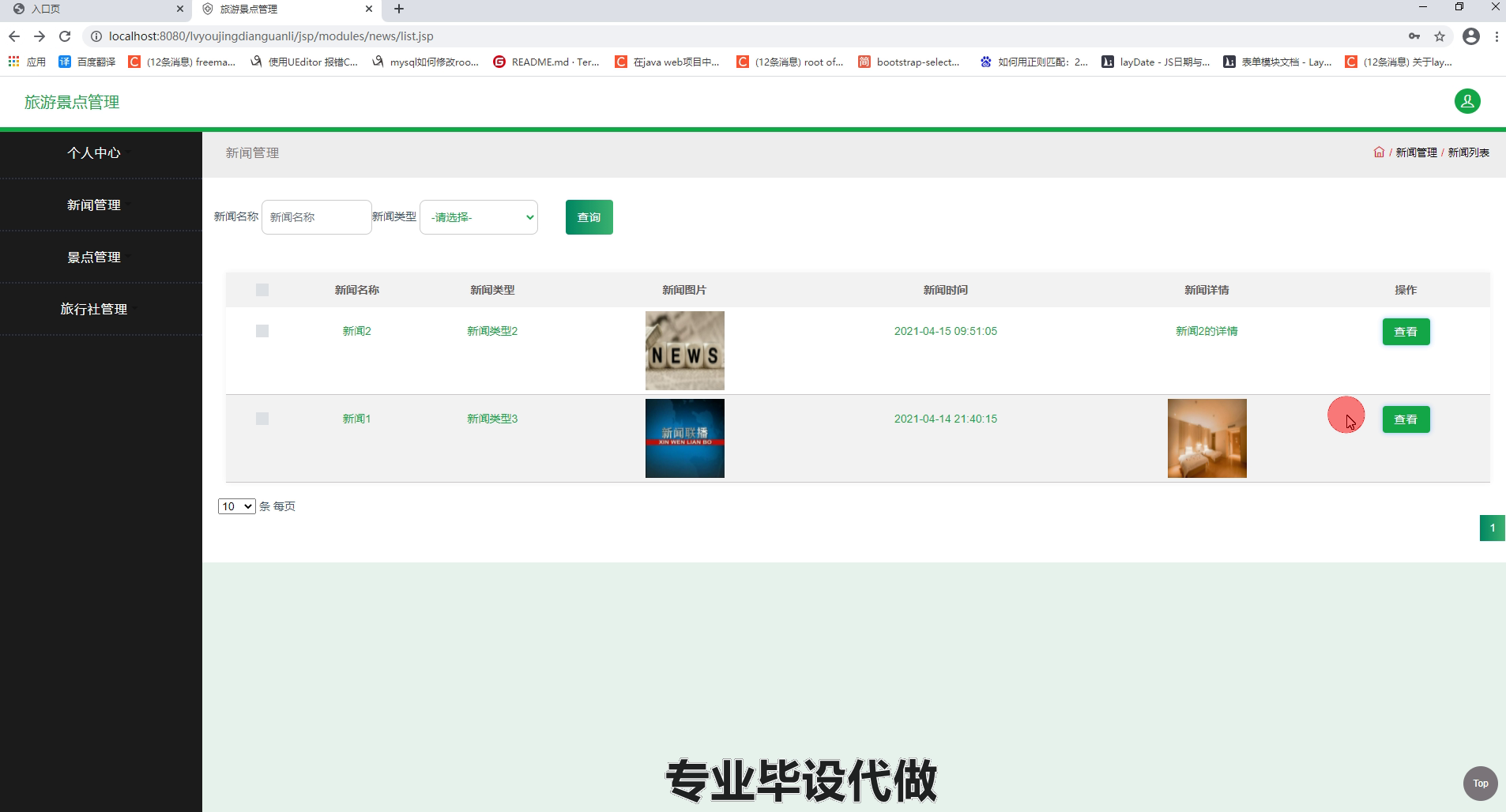Click 旅游景点管理 site title

click(72, 102)
